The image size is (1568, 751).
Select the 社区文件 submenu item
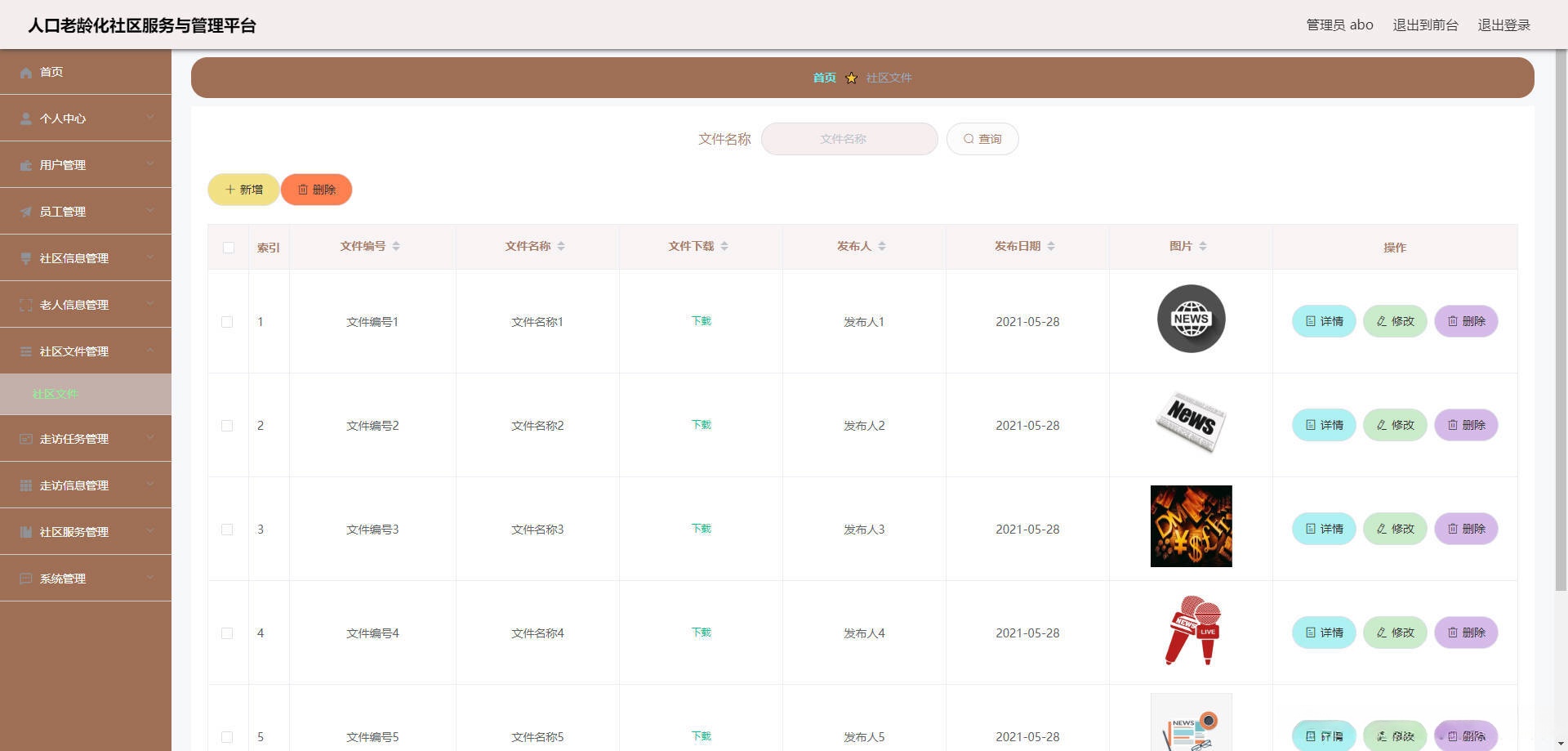click(86, 394)
